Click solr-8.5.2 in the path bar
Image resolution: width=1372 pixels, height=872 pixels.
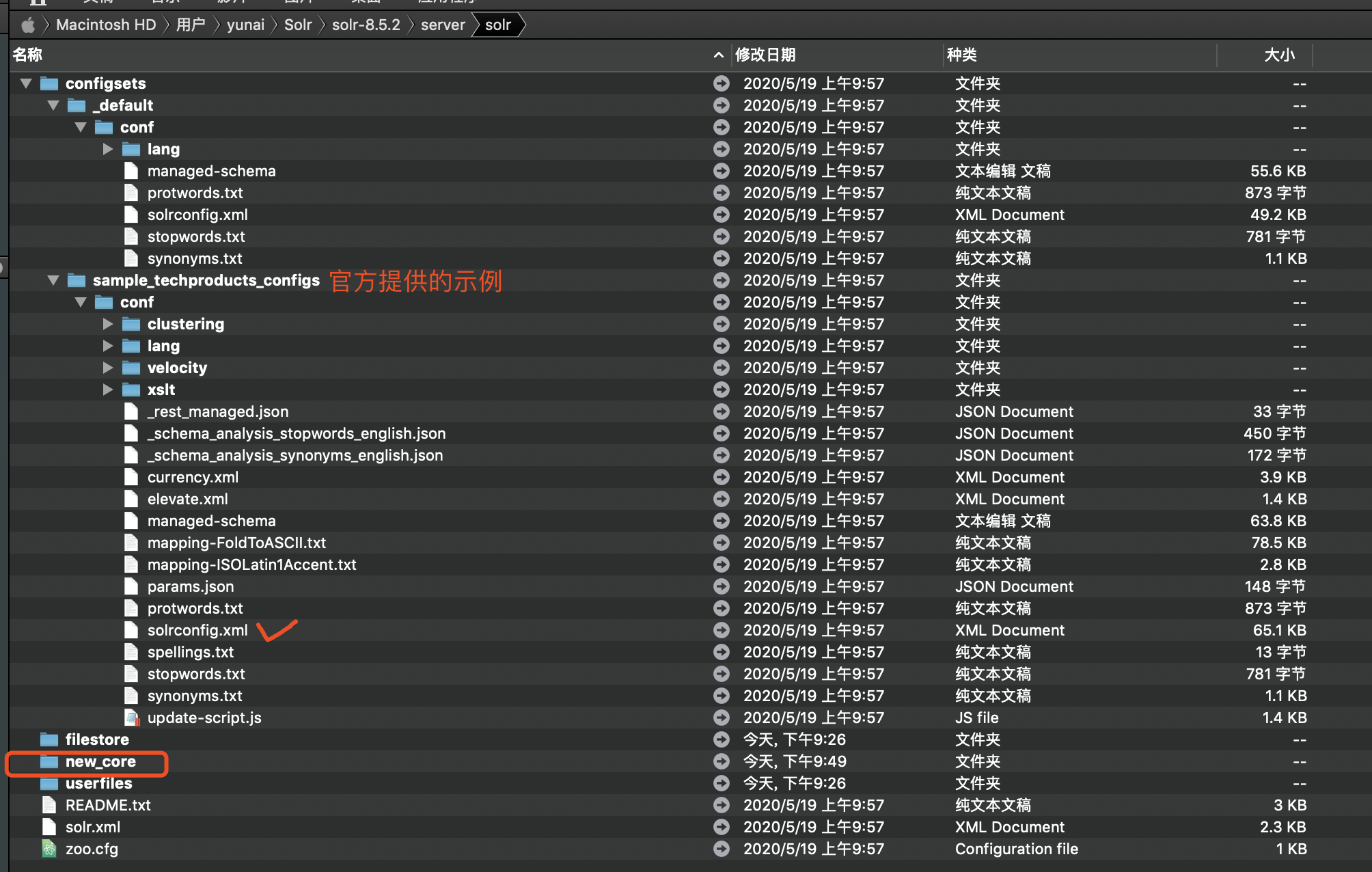[x=366, y=25]
